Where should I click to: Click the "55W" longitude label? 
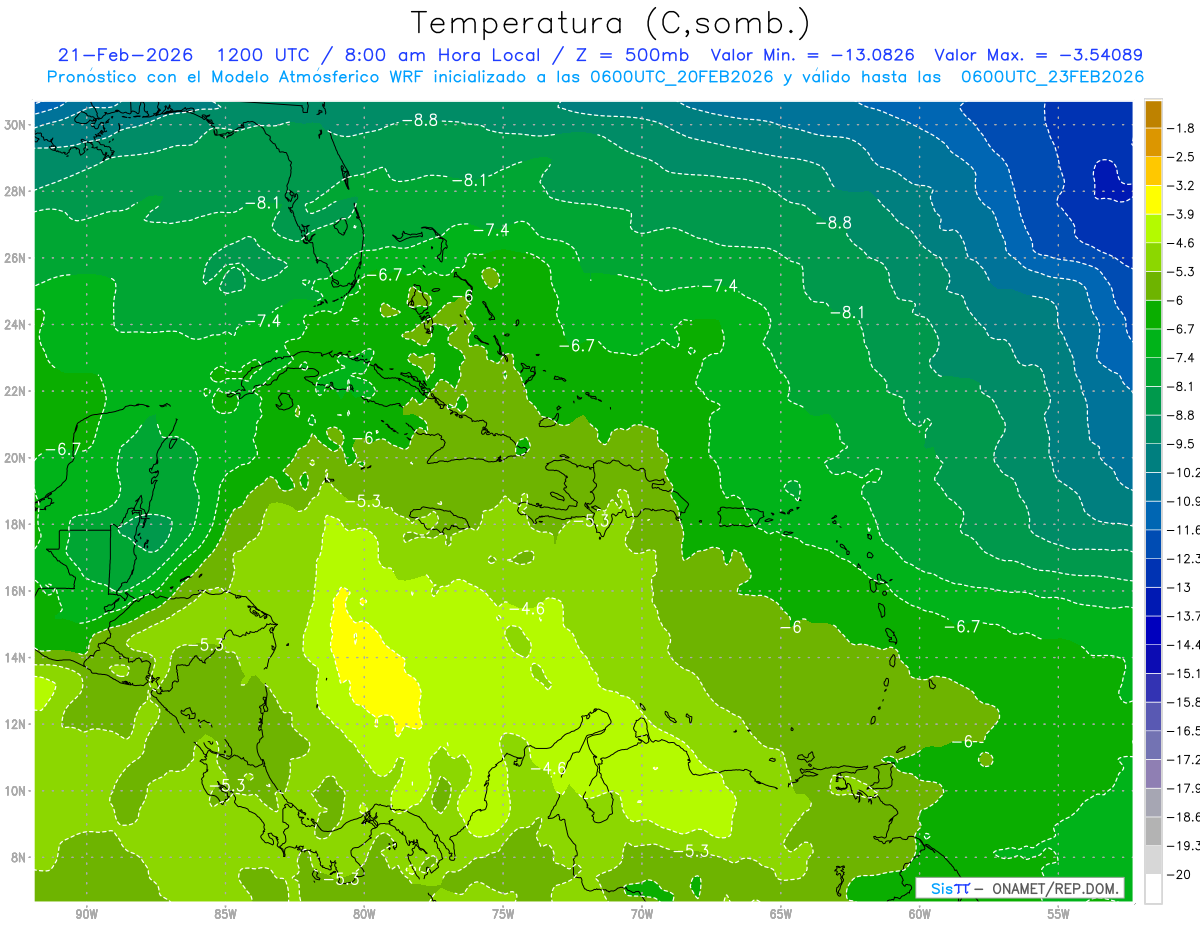(x=1059, y=914)
